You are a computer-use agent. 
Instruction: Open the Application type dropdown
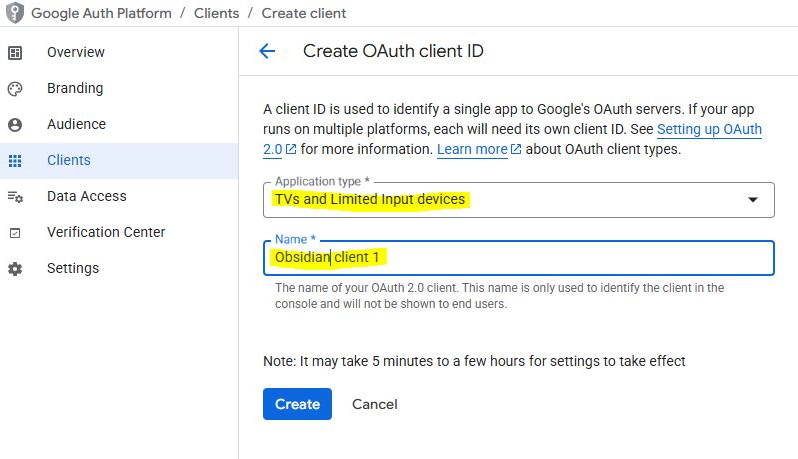tap(519, 200)
